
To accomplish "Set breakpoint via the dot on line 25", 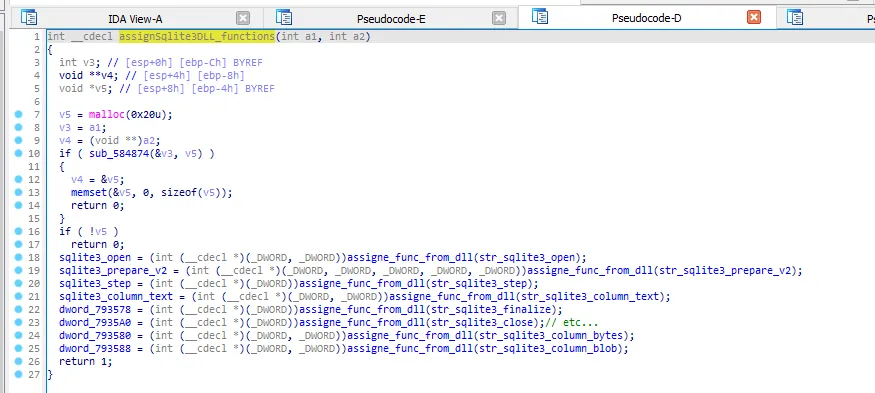I will pos(18,348).
